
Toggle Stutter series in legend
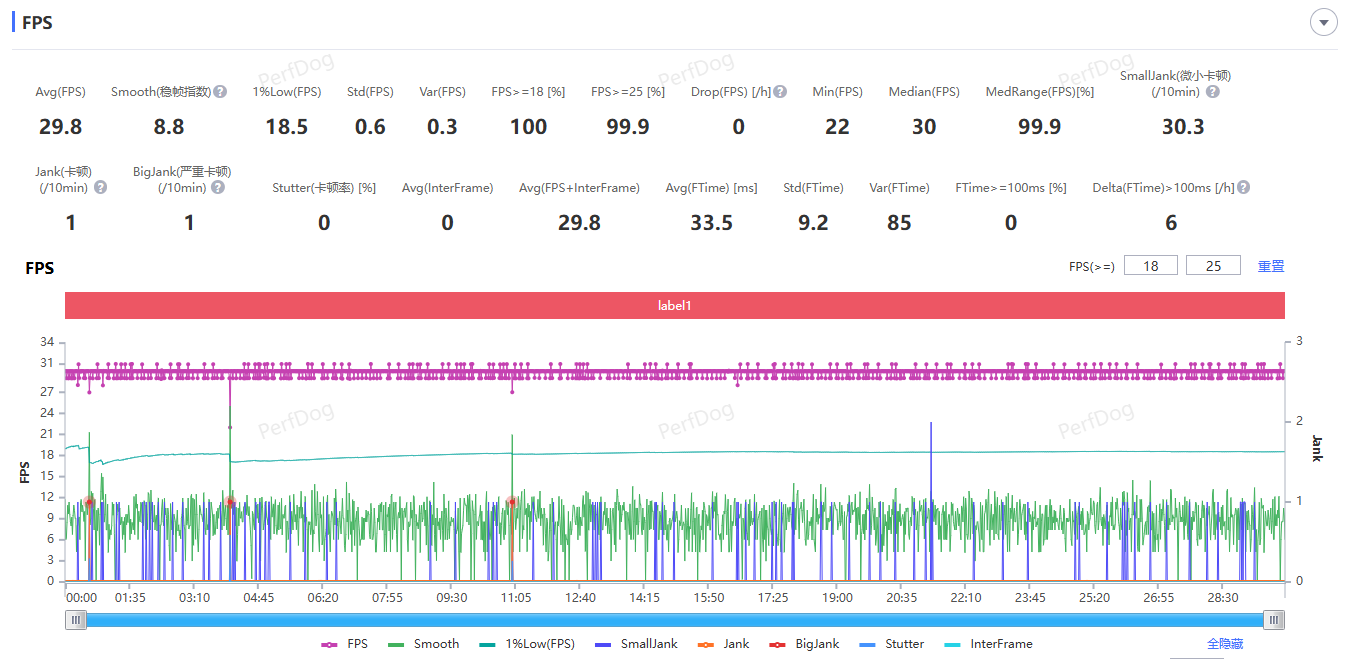tap(893, 644)
